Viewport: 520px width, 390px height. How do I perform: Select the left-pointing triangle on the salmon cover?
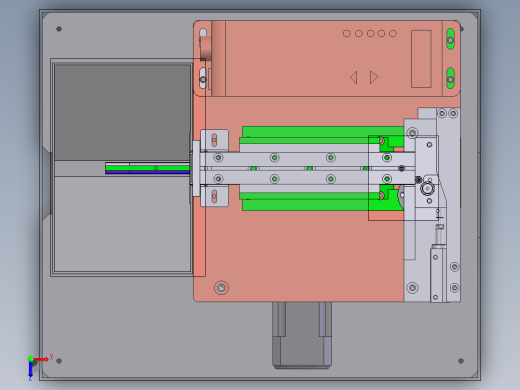coord(354,77)
